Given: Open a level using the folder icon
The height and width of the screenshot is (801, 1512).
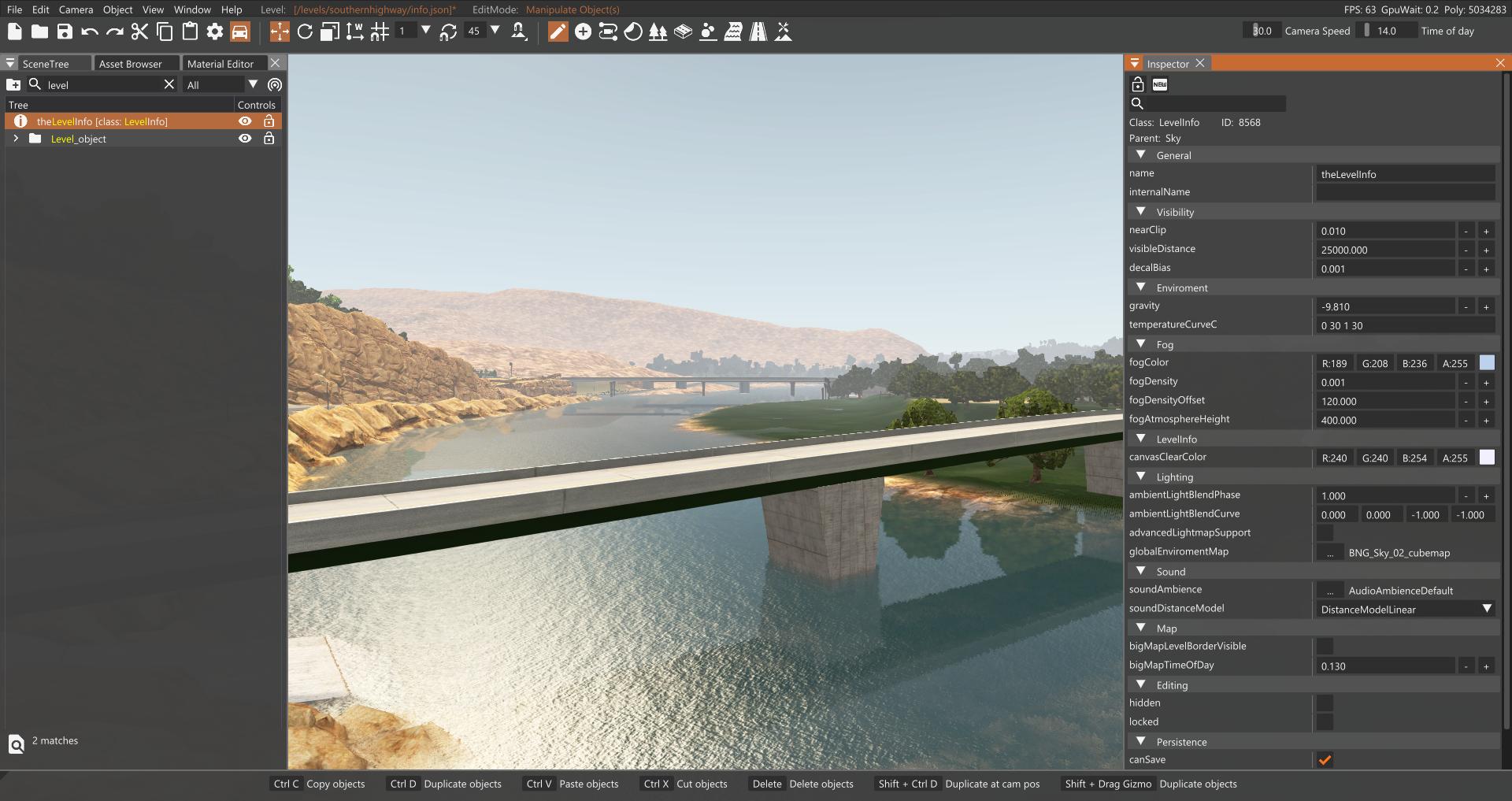Looking at the screenshot, I should point(39,32).
